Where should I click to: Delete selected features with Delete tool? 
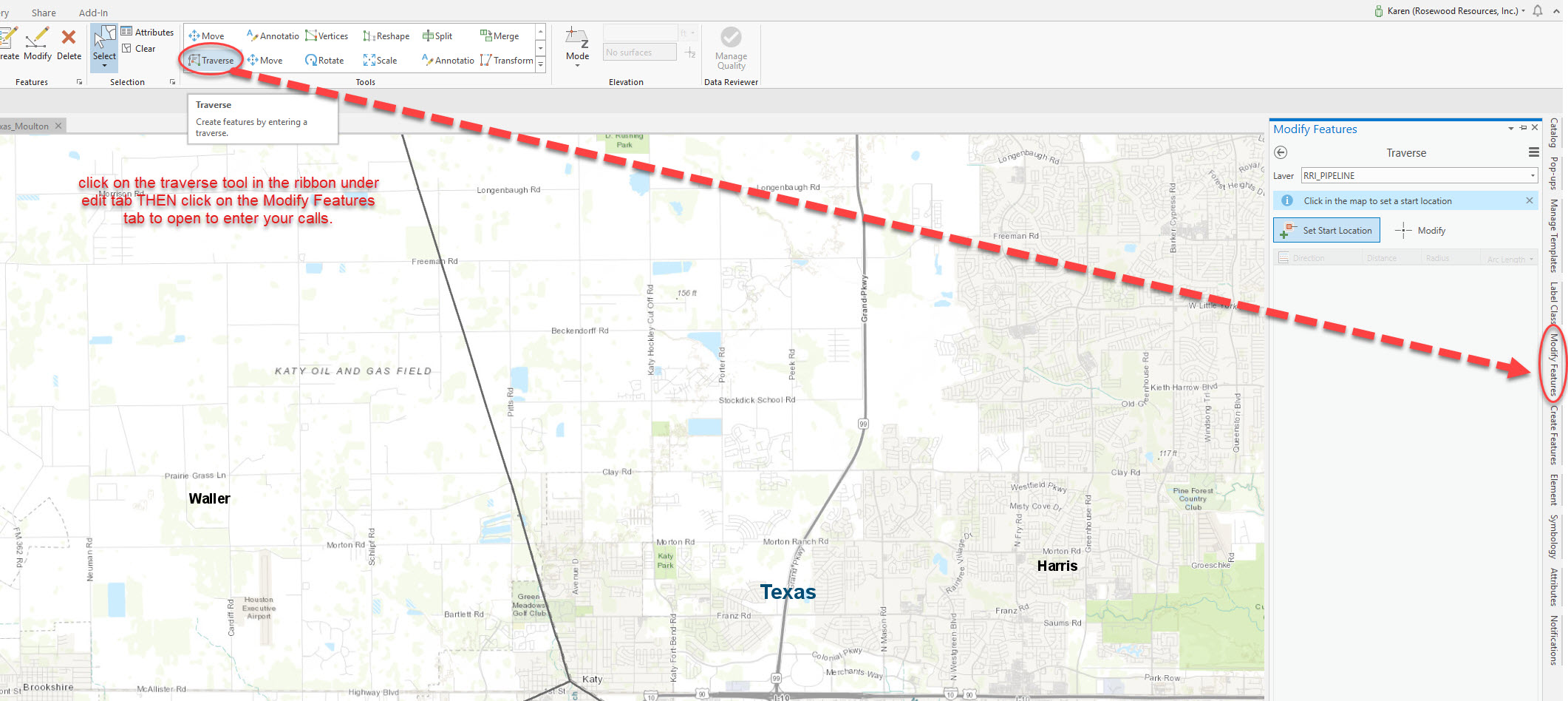click(68, 46)
